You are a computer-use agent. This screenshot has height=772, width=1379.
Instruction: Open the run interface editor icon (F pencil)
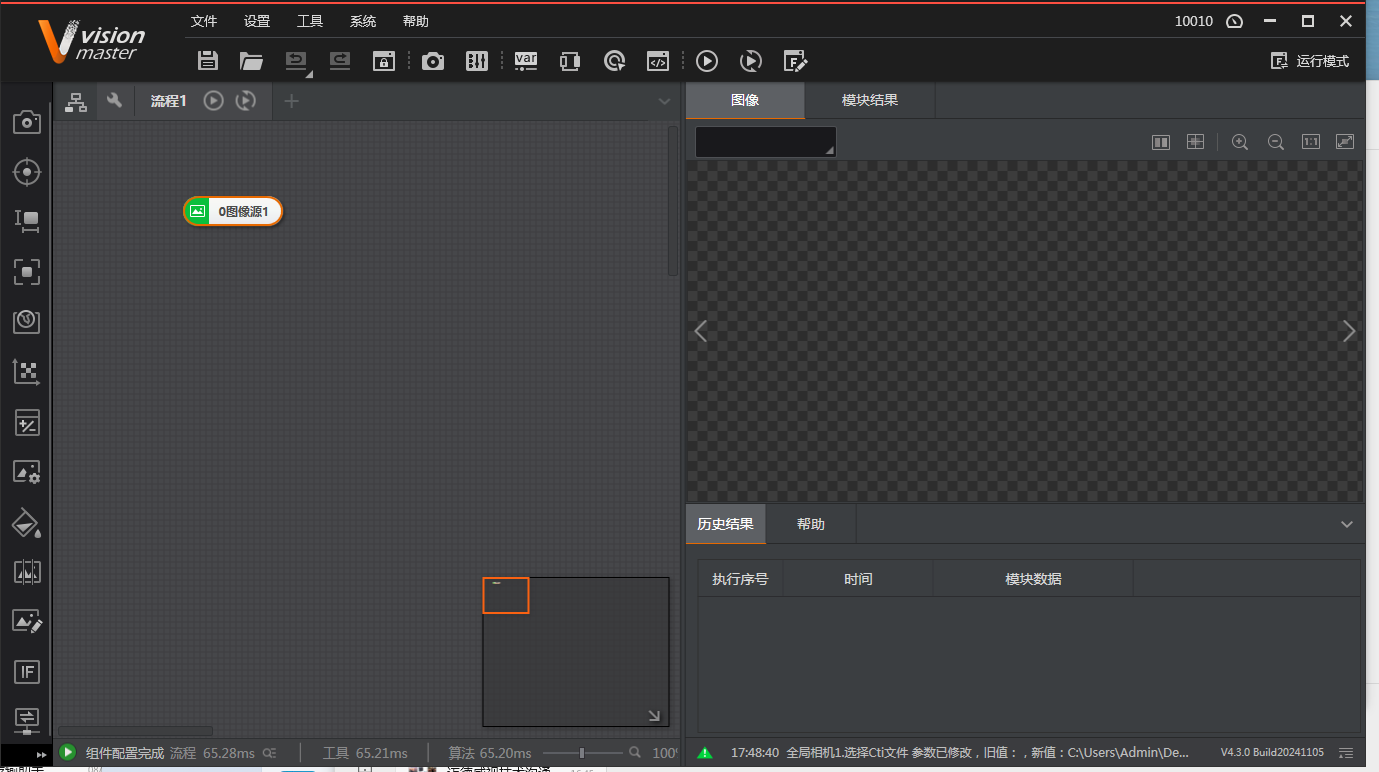coord(795,61)
